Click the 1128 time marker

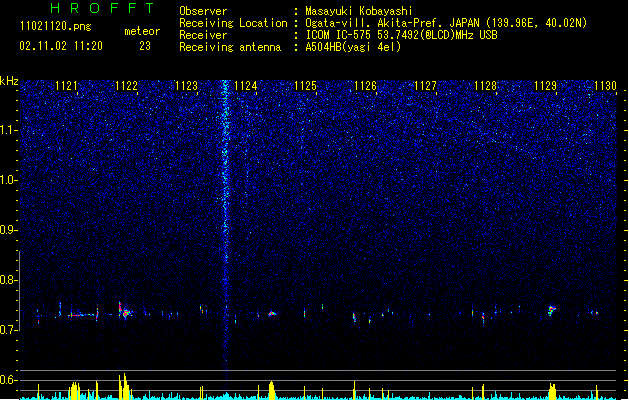[485, 86]
